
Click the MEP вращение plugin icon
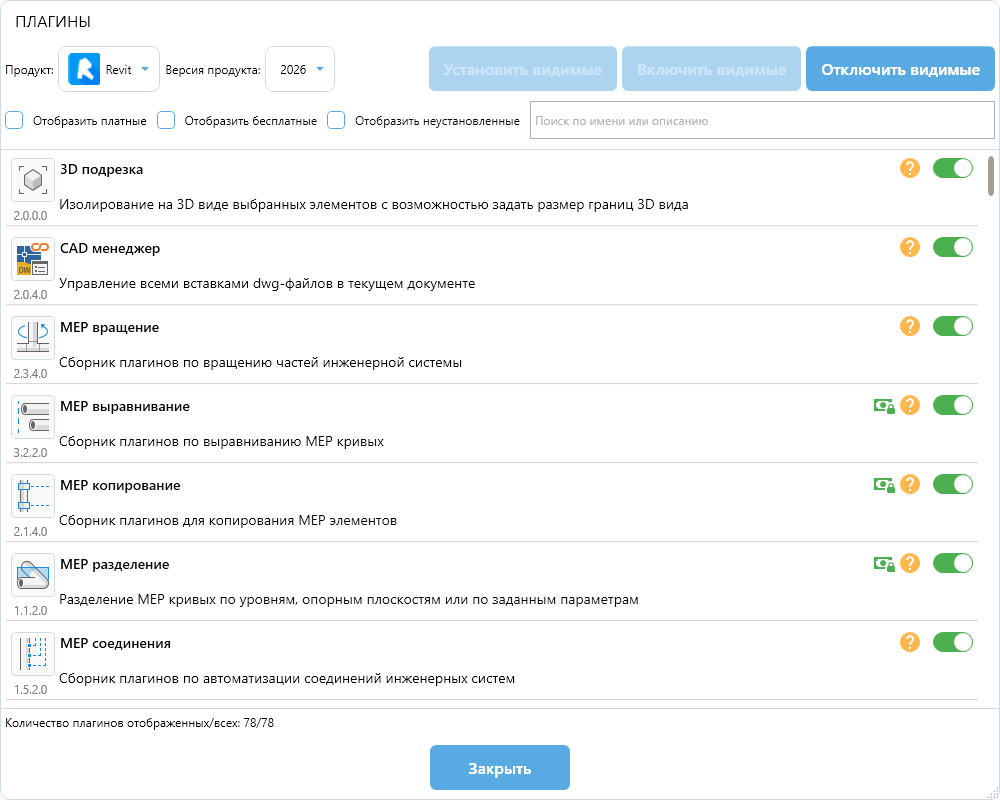(x=33, y=338)
